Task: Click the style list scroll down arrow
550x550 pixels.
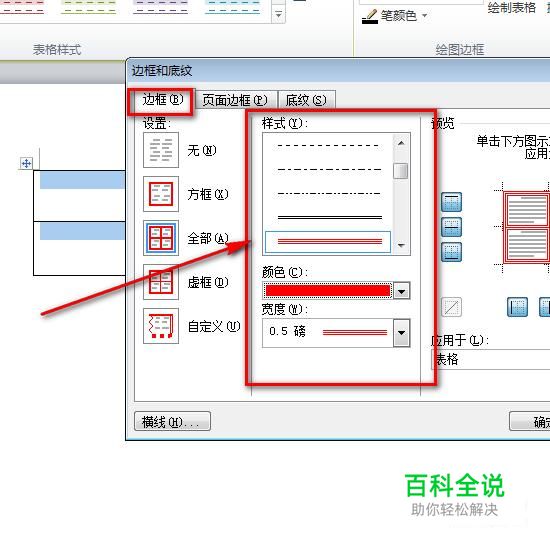Action: pyautogui.click(x=401, y=246)
